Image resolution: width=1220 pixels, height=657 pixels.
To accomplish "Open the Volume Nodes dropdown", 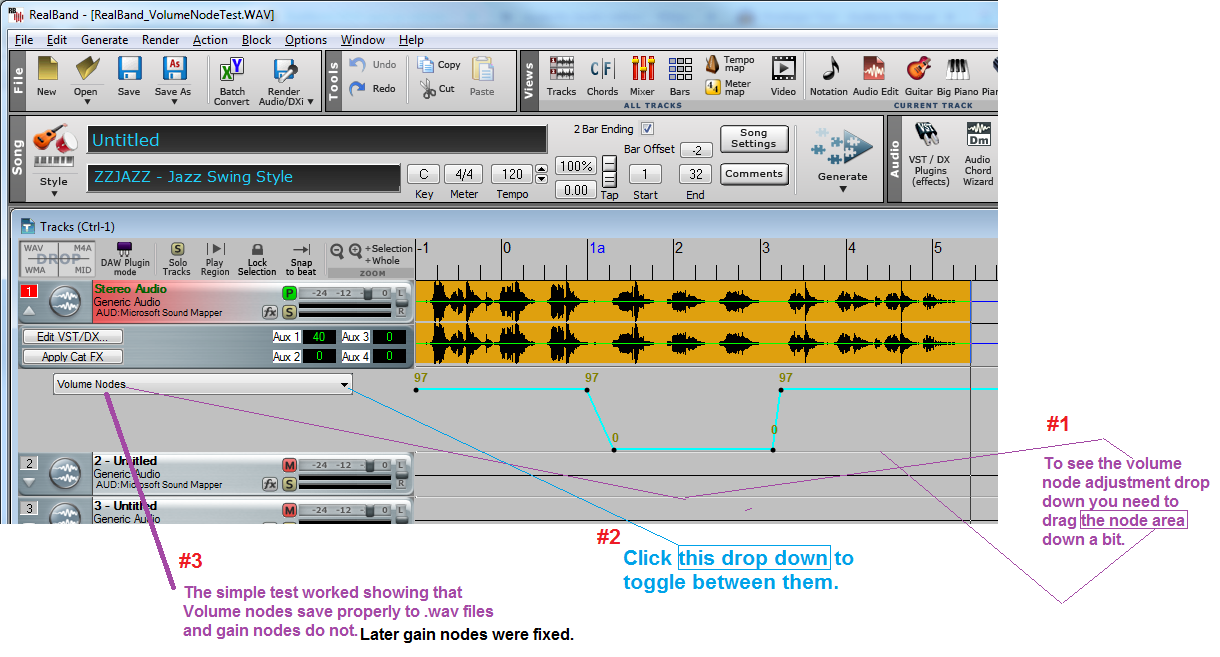I will (344, 384).
